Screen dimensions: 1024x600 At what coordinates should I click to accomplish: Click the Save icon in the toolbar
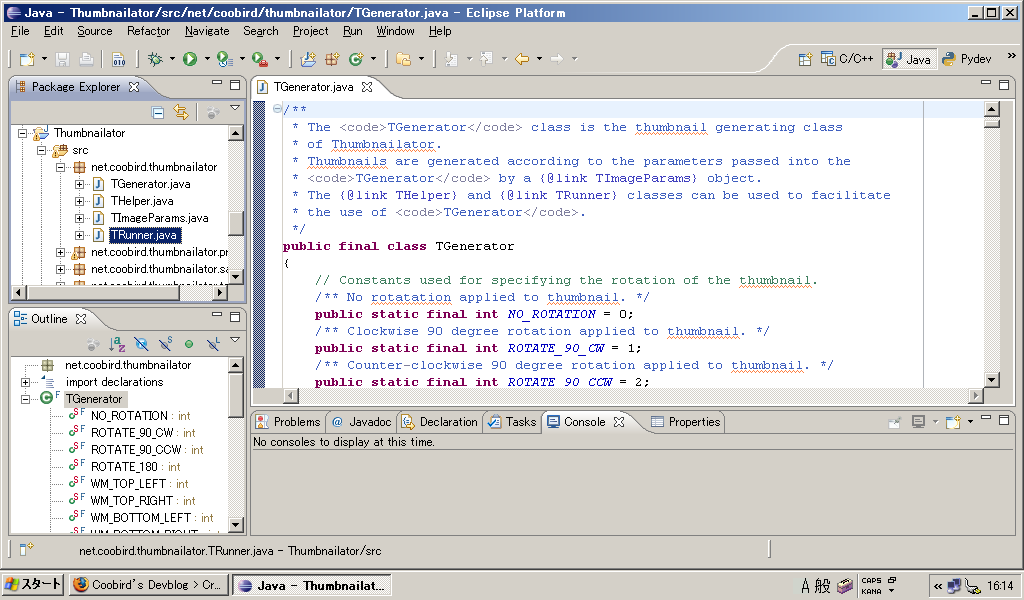point(62,59)
